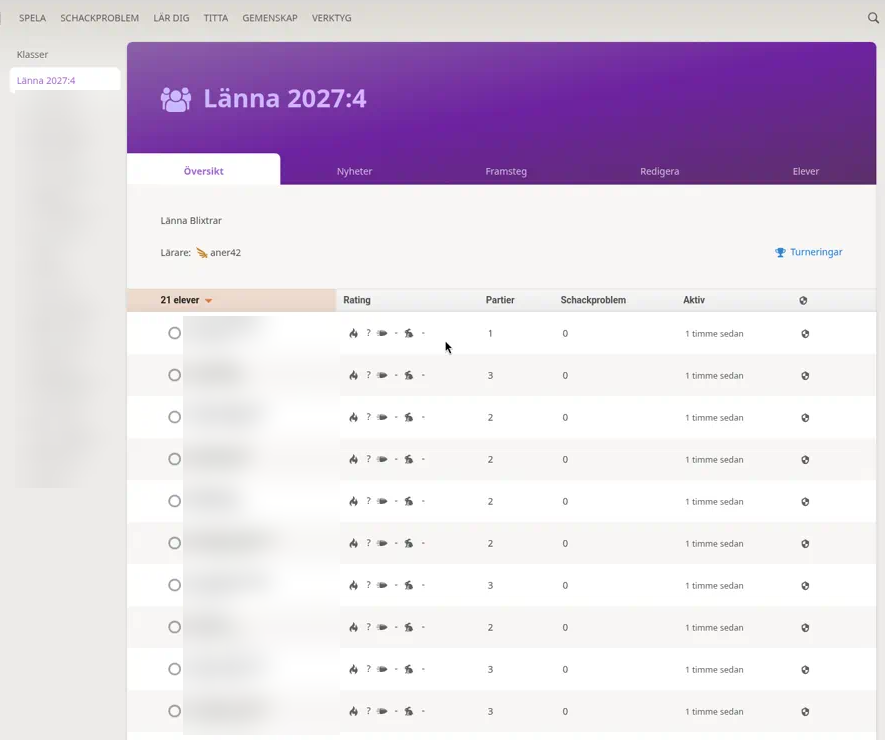The height and width of the screenshot is (740, 885).
Task: Click the bullet rating icon in the first student row
Action: (x=382, y=334)
